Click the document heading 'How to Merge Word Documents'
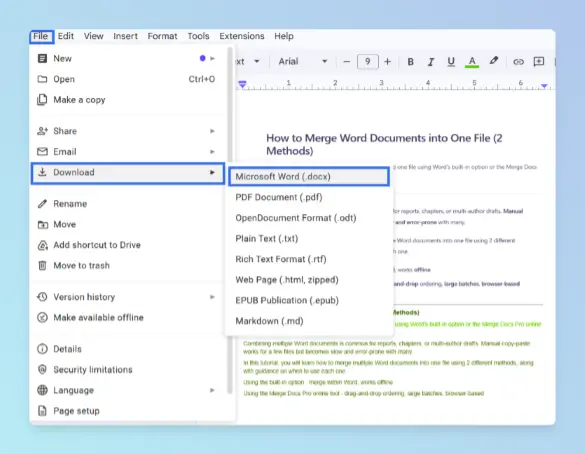The height and width of the screenshot is (454, 585). 384,144
